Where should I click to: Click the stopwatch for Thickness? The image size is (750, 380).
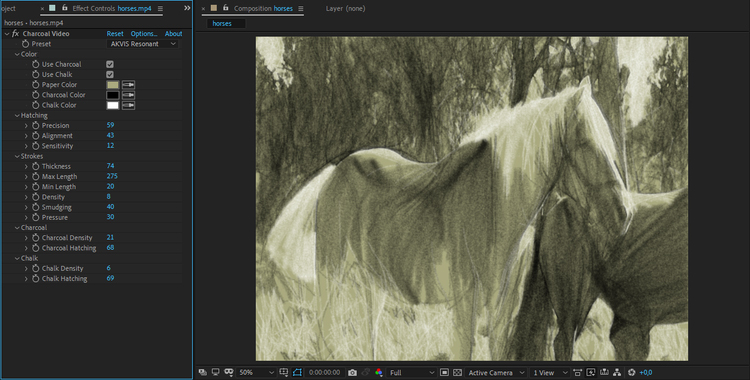35,167
